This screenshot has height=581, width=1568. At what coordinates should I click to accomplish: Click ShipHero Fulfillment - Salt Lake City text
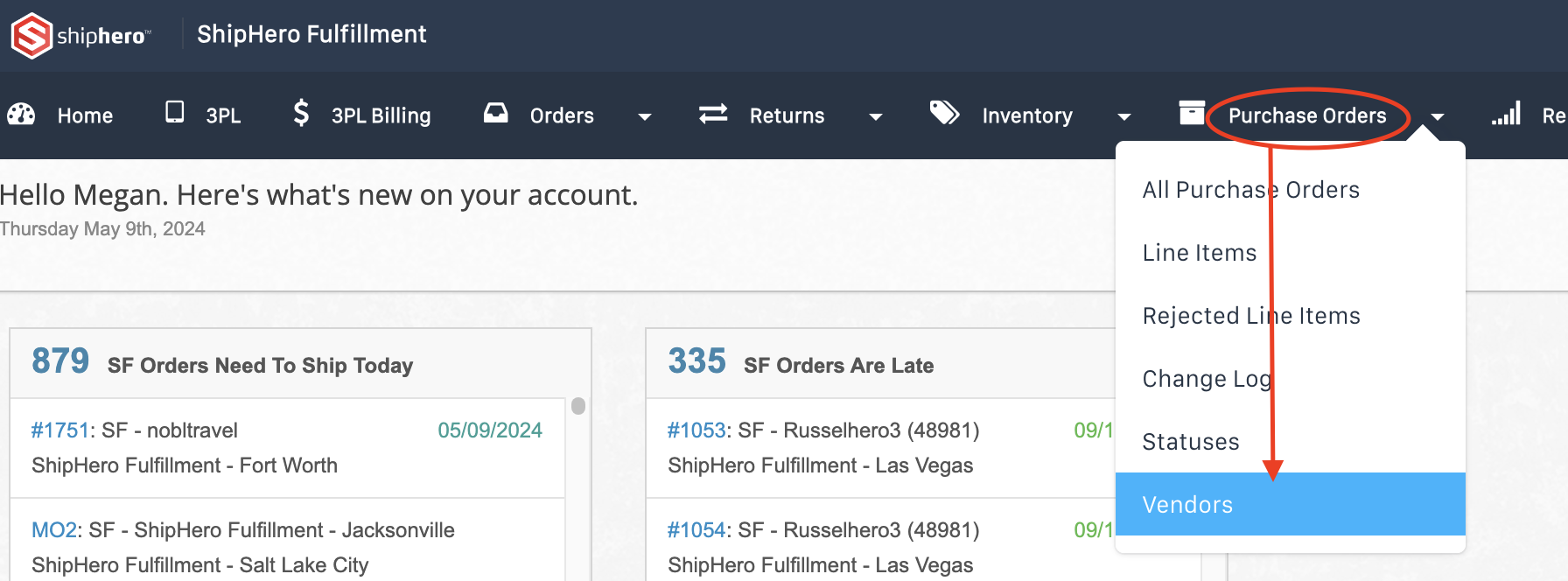[x=200, y=565]
